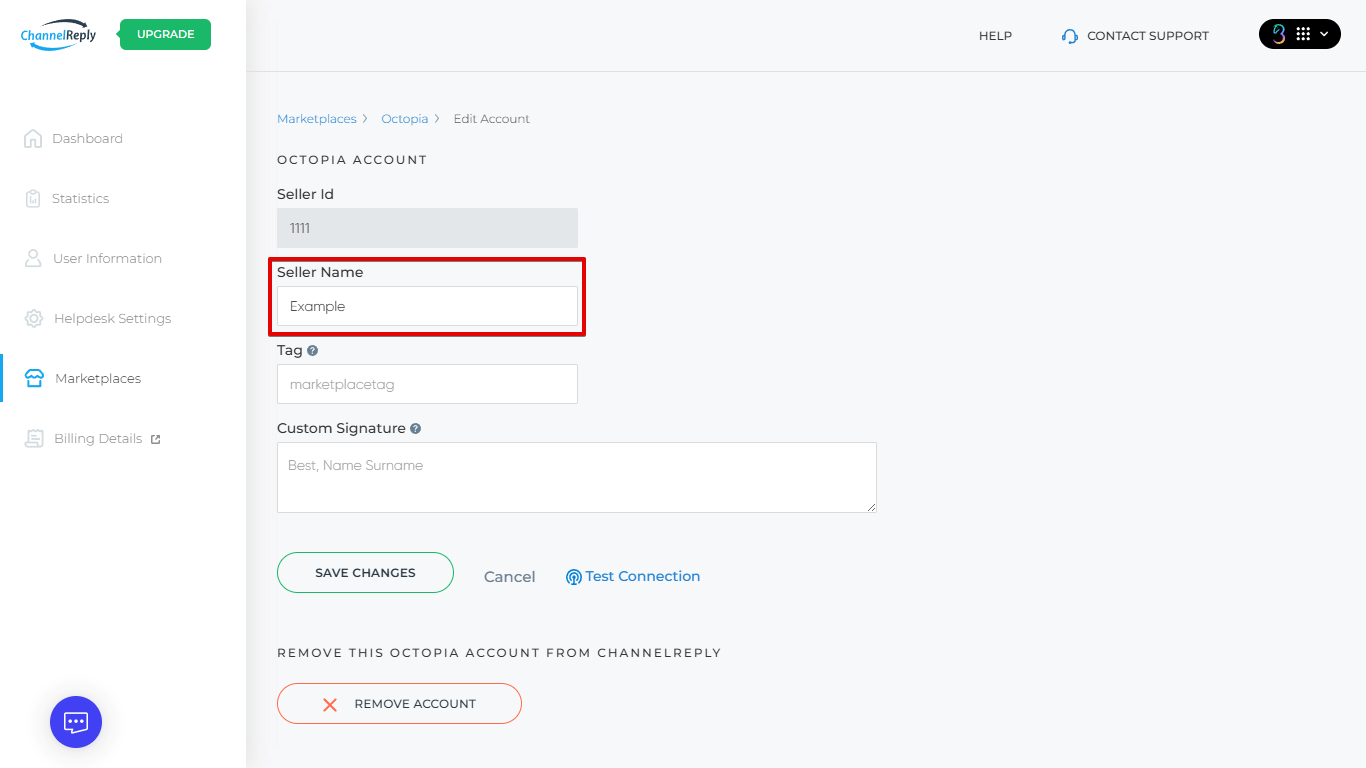1366x768 pixels.
Task: Expand the account dropdown chevron
Action: 1324,34
